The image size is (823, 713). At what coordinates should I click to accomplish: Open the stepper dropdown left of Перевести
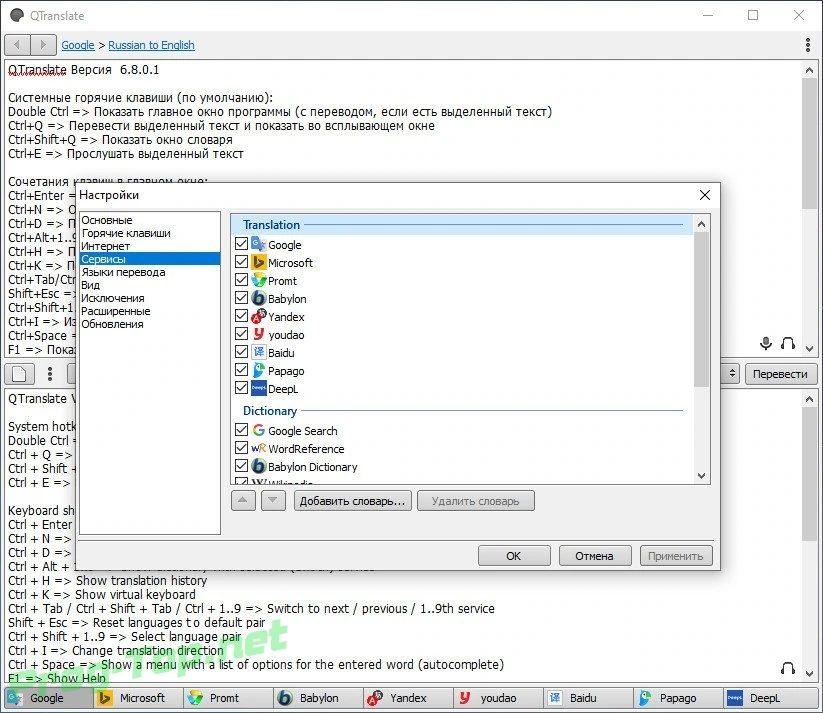click(732, 374)
